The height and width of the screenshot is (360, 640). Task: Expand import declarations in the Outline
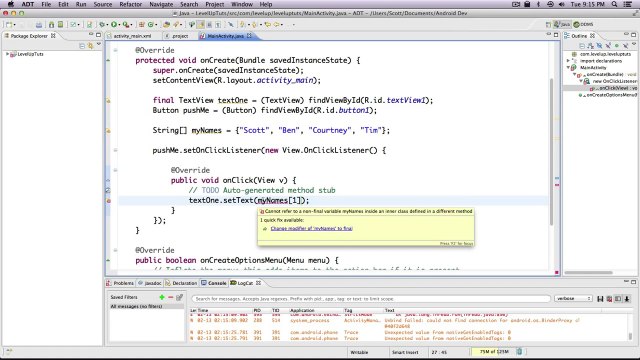568,61
